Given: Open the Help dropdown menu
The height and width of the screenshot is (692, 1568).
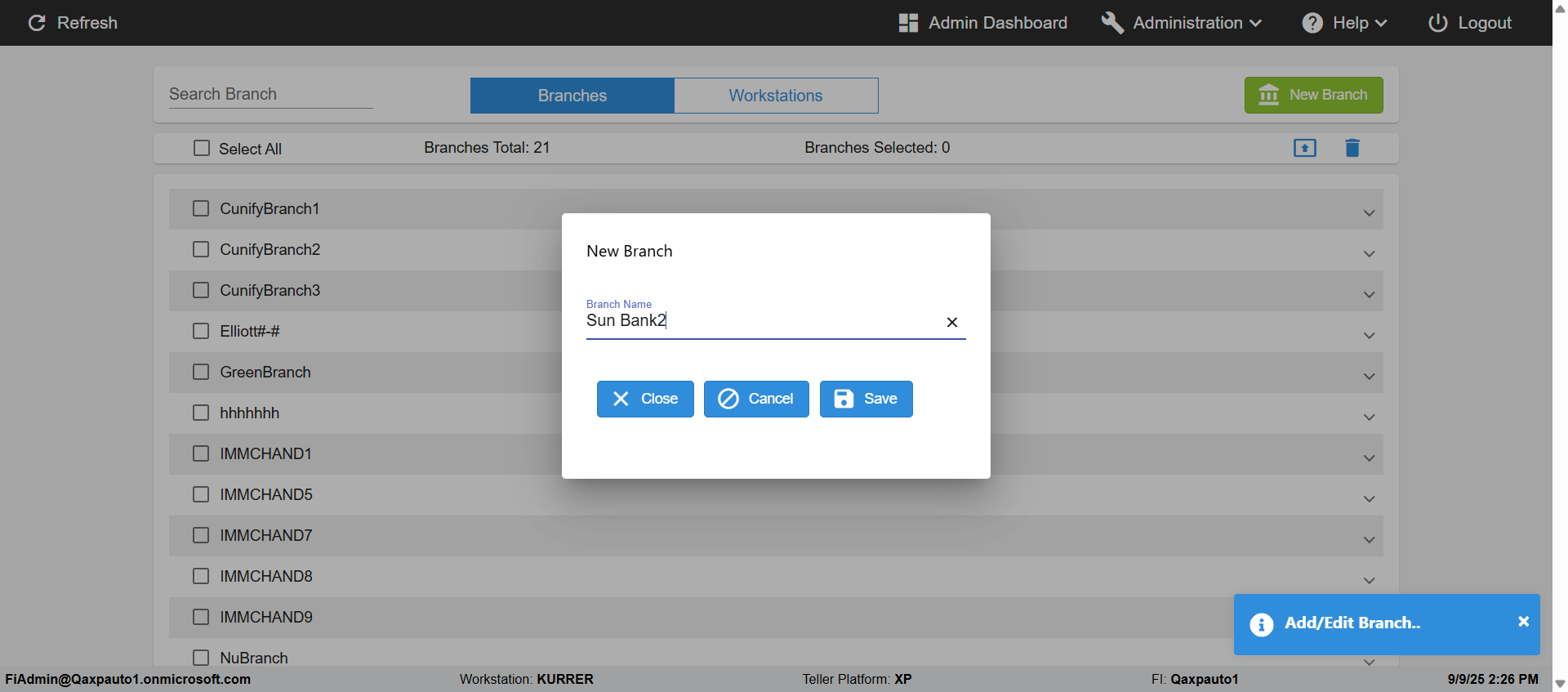Looking at the screenshot, I should pyautogui.click(x=1345, y=23).
